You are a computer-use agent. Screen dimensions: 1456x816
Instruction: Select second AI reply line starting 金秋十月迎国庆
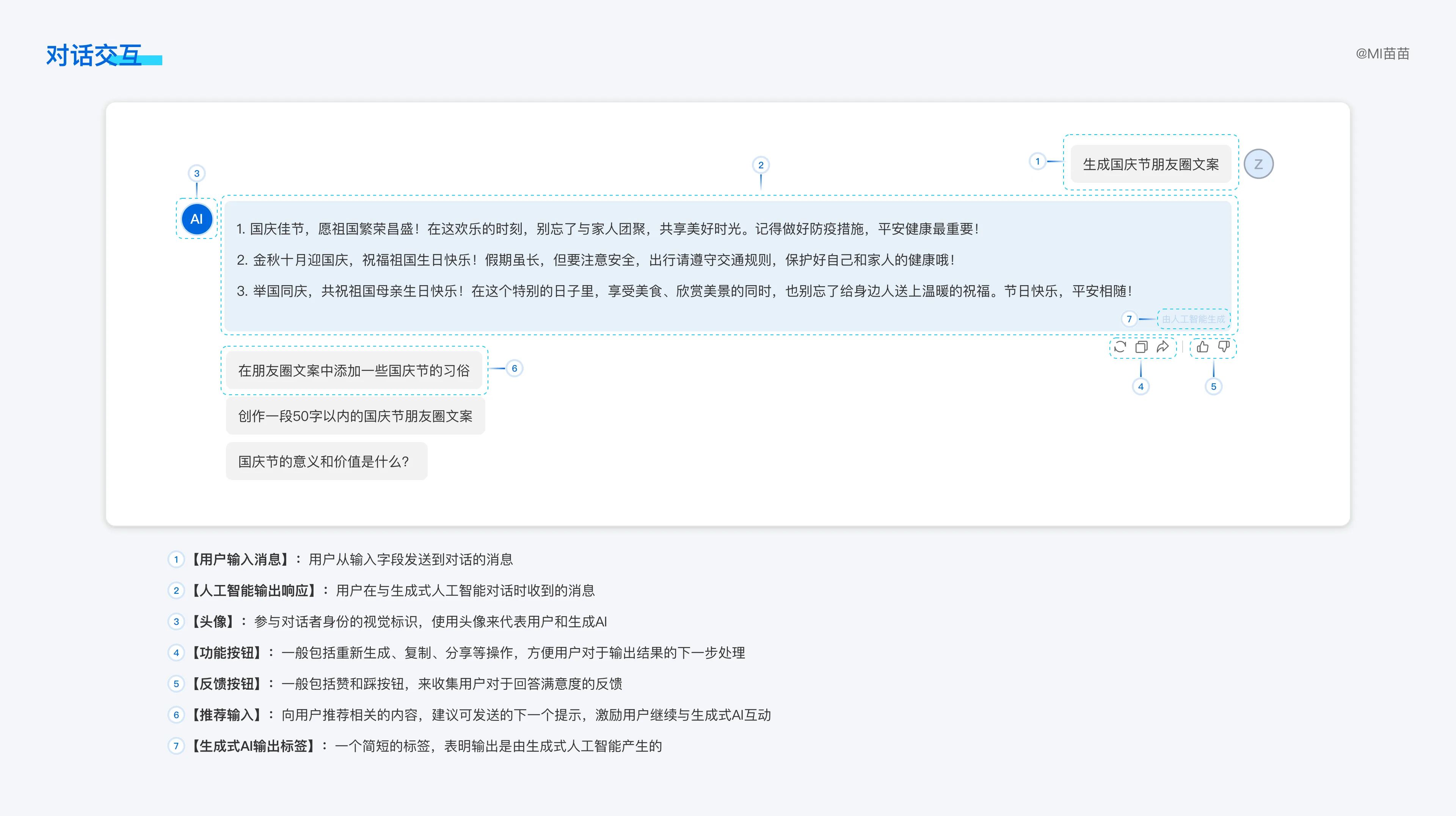tap(596, 260)
